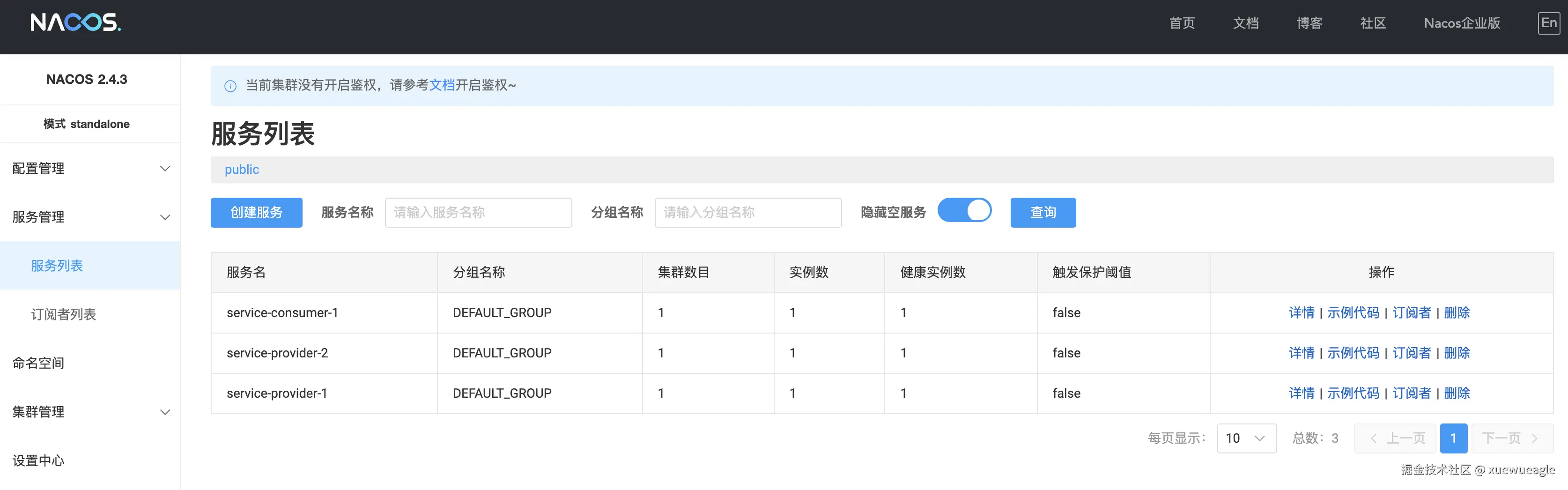1568x490 pixels.
Task: Click the Nacos logo
Action: (75, 24)
